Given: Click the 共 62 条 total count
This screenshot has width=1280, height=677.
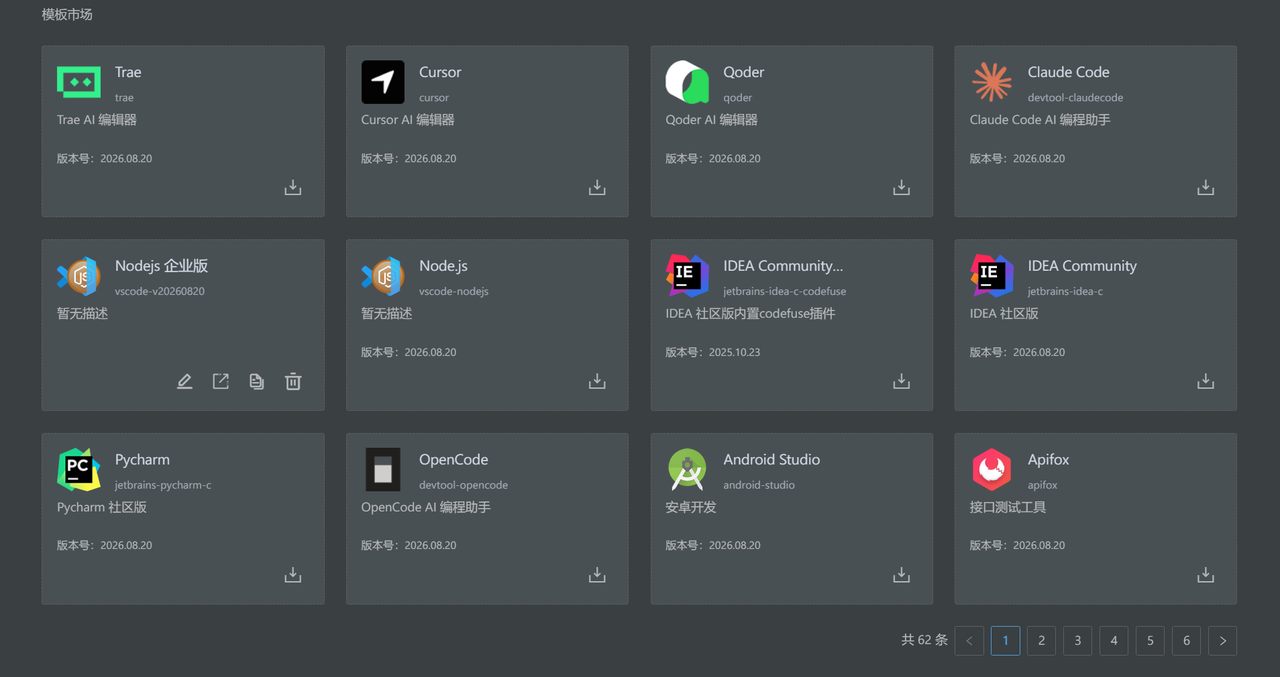Looking at the screenshot, I should coord(924,640).
